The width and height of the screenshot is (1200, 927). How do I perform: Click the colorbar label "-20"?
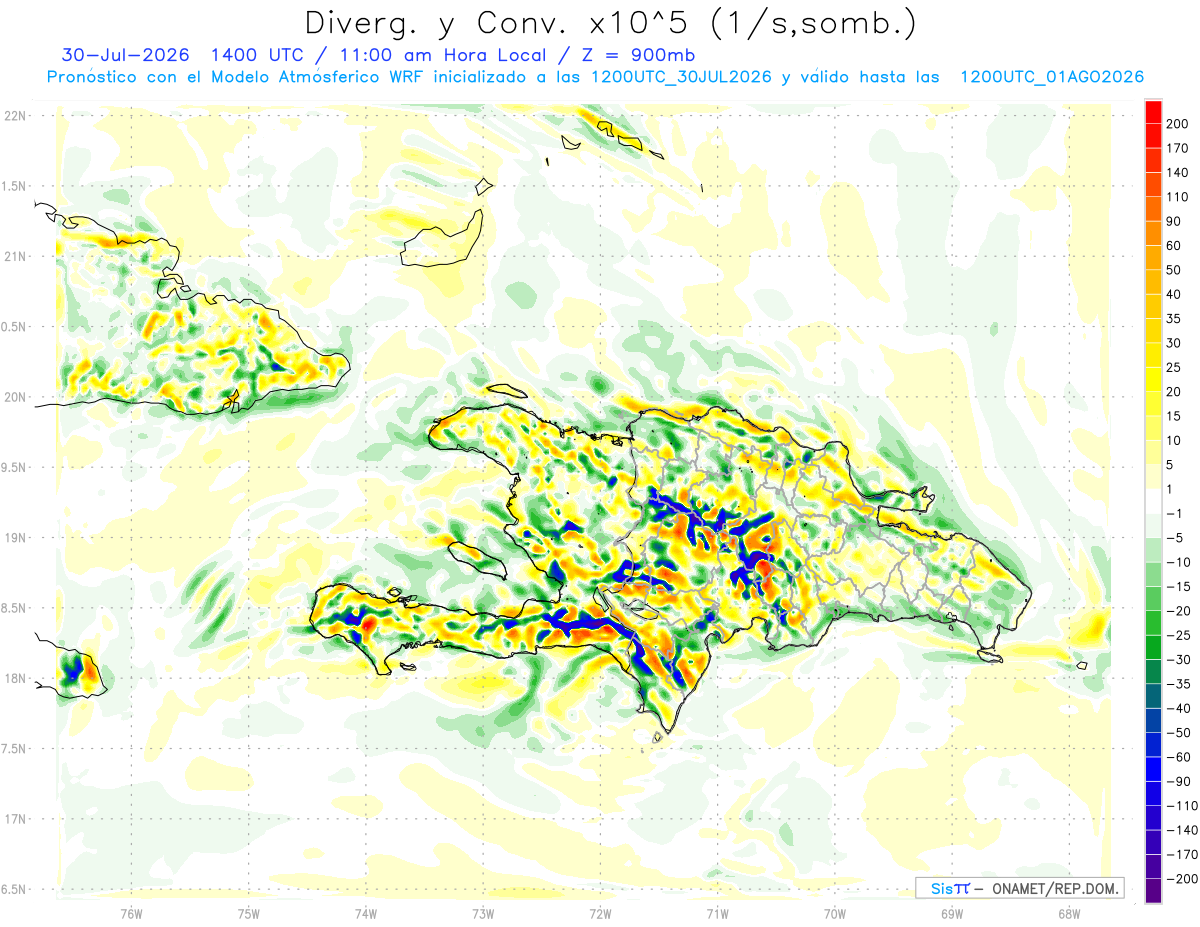click(1178, 611)
